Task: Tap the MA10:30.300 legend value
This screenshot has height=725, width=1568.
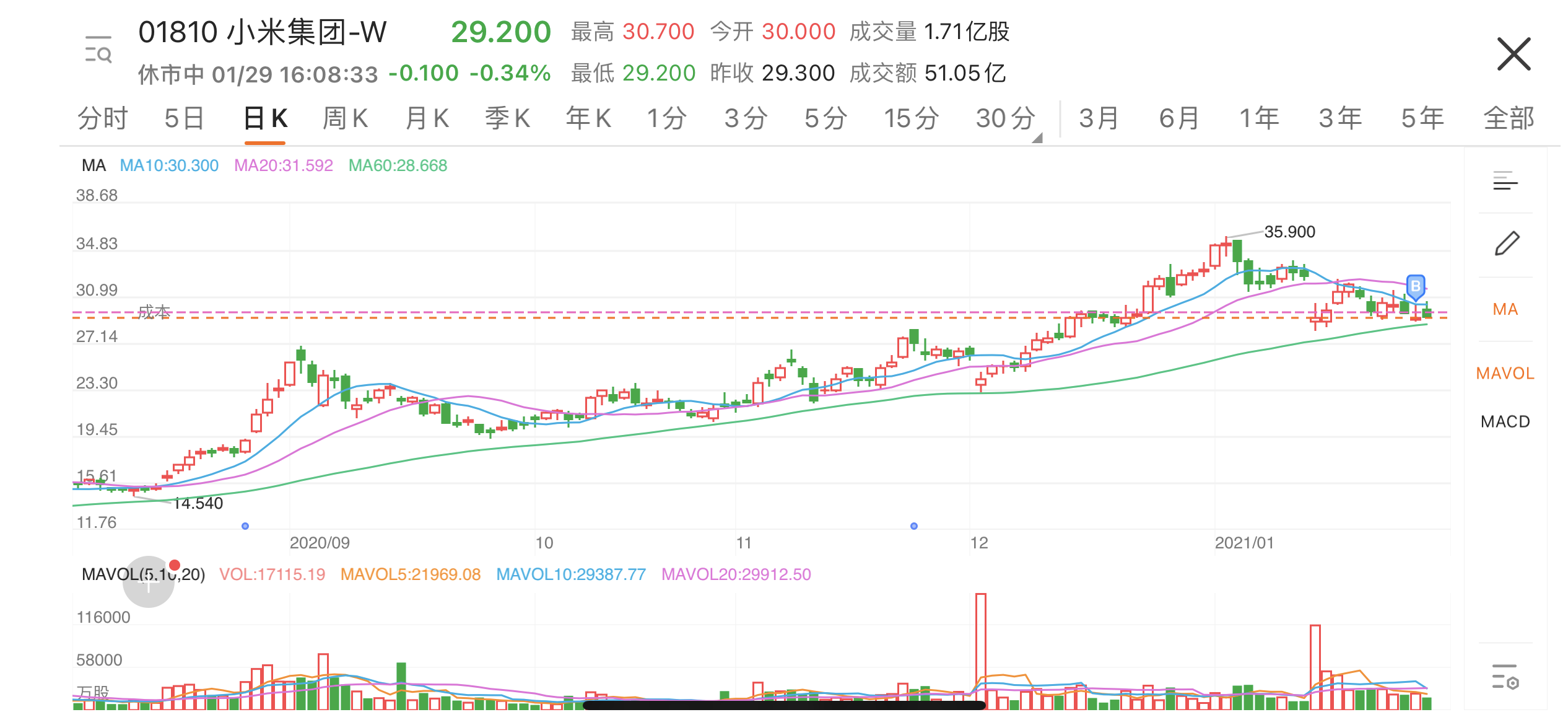Action: (x=169, y=165)
